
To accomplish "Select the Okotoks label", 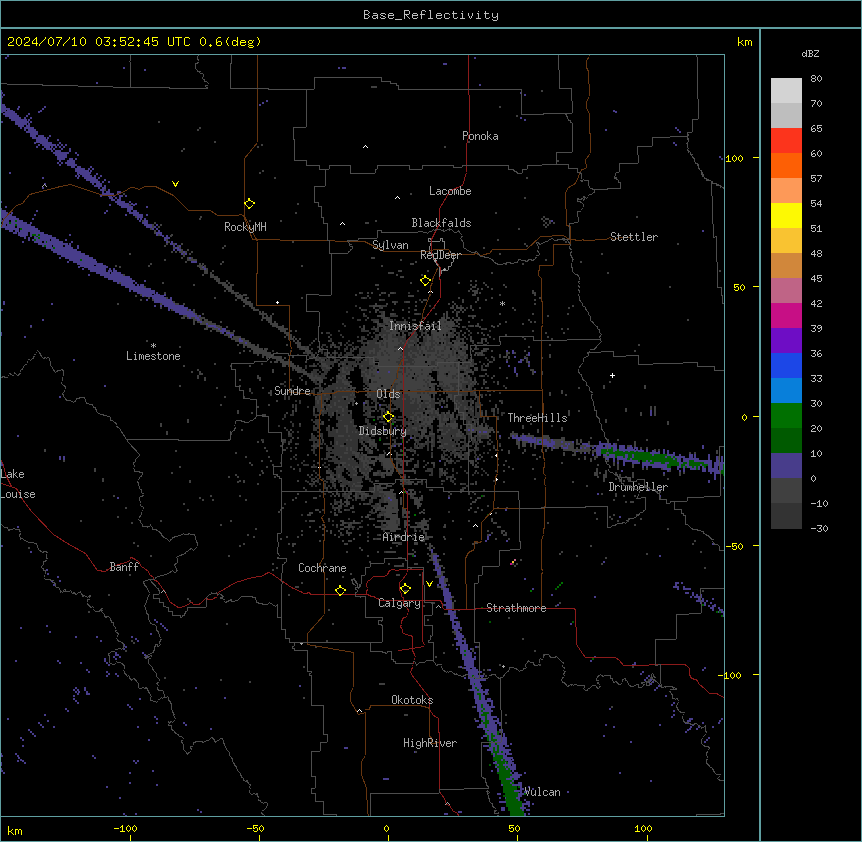I will click(x=412, y=700).
